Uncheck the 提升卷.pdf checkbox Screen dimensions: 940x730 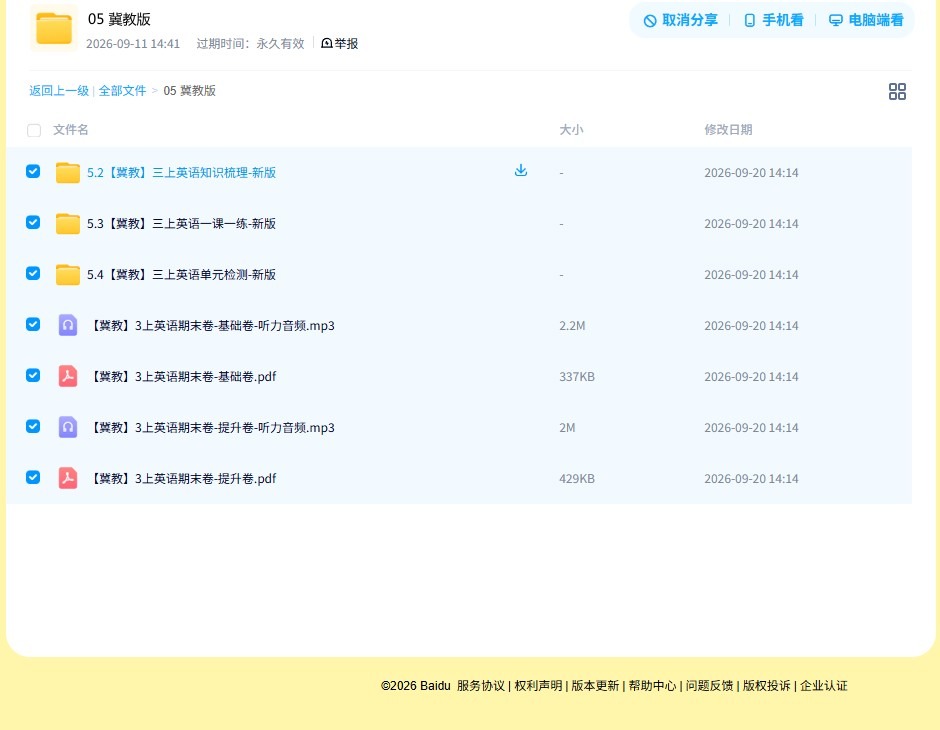33,477
